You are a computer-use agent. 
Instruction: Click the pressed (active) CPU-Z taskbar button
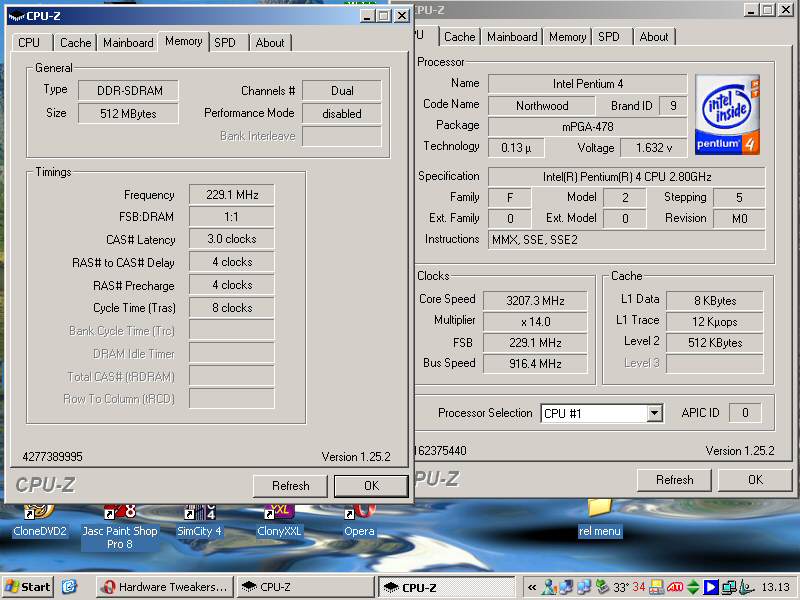(x=446, y=587)
